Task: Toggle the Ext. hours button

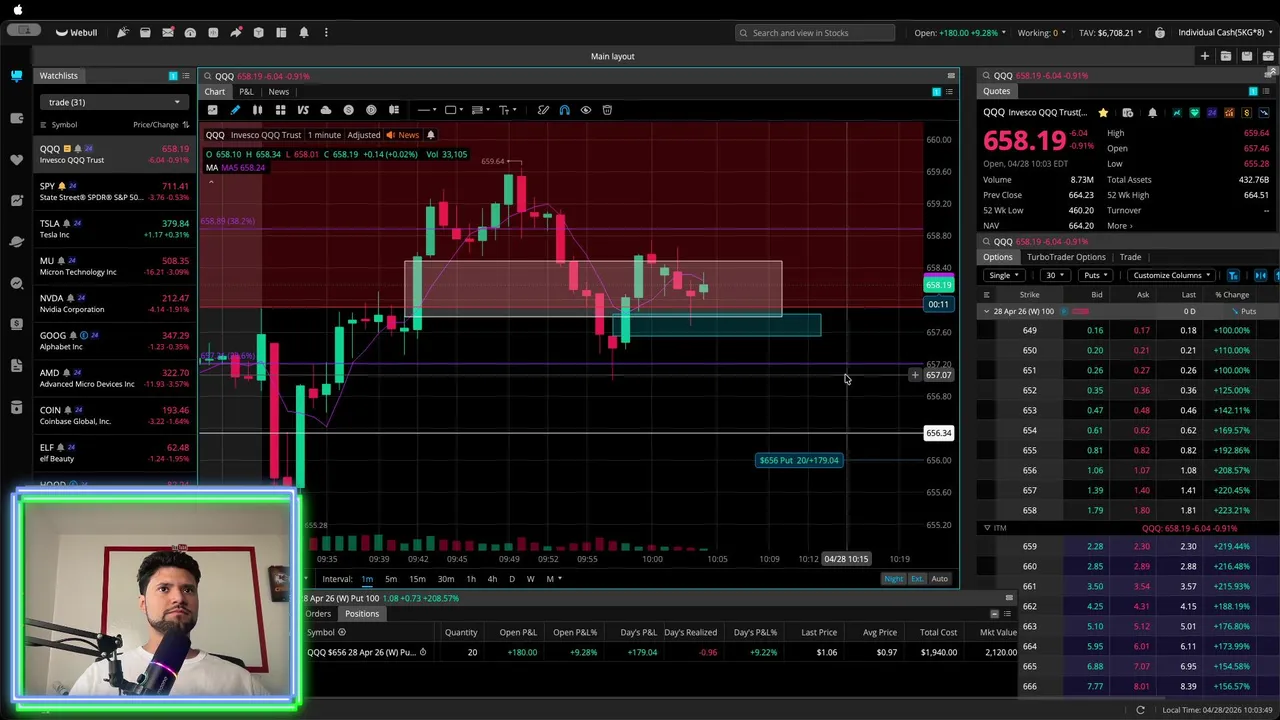Action: point(917,579)
